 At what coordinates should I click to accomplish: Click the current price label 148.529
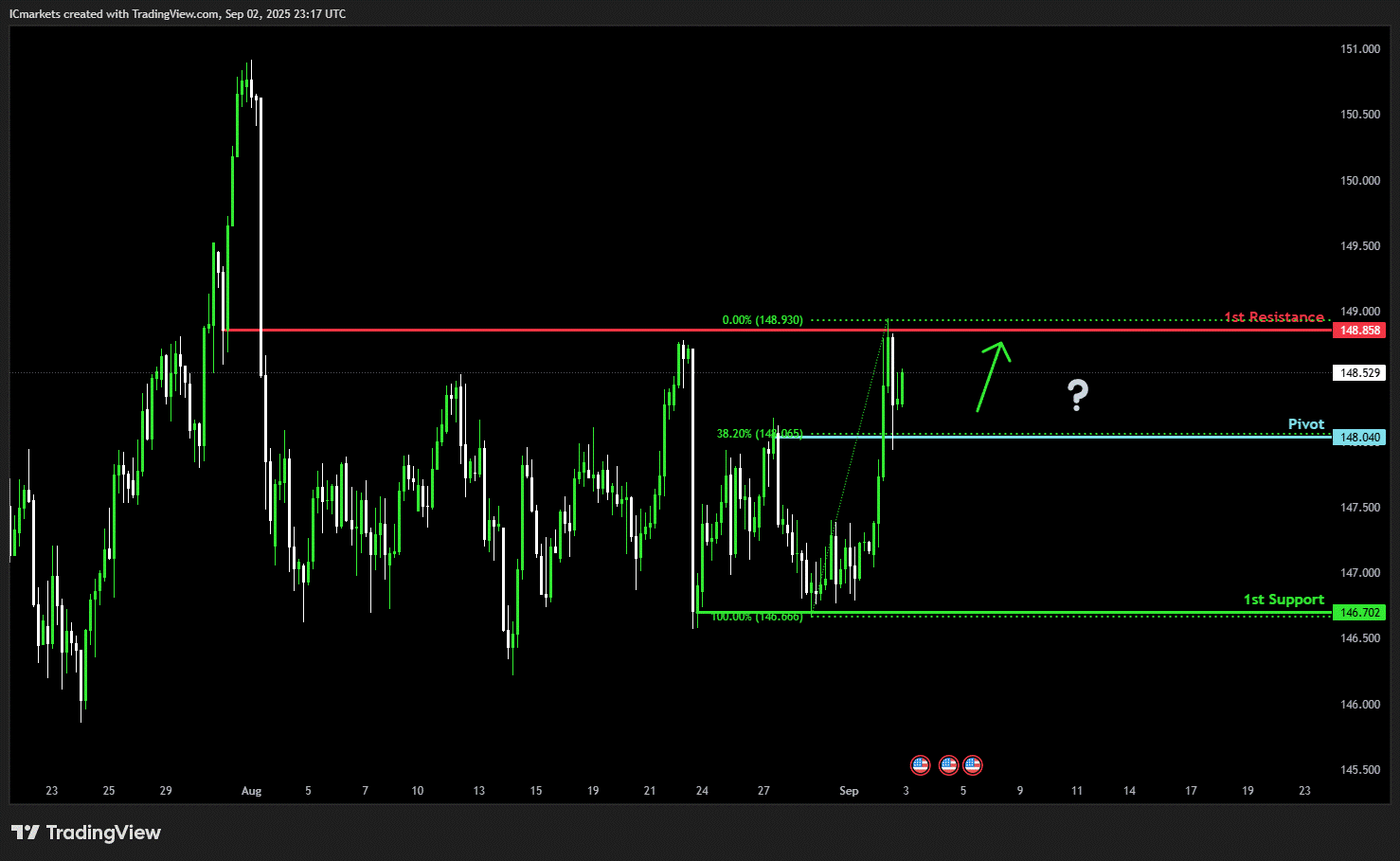[1359, 373]
